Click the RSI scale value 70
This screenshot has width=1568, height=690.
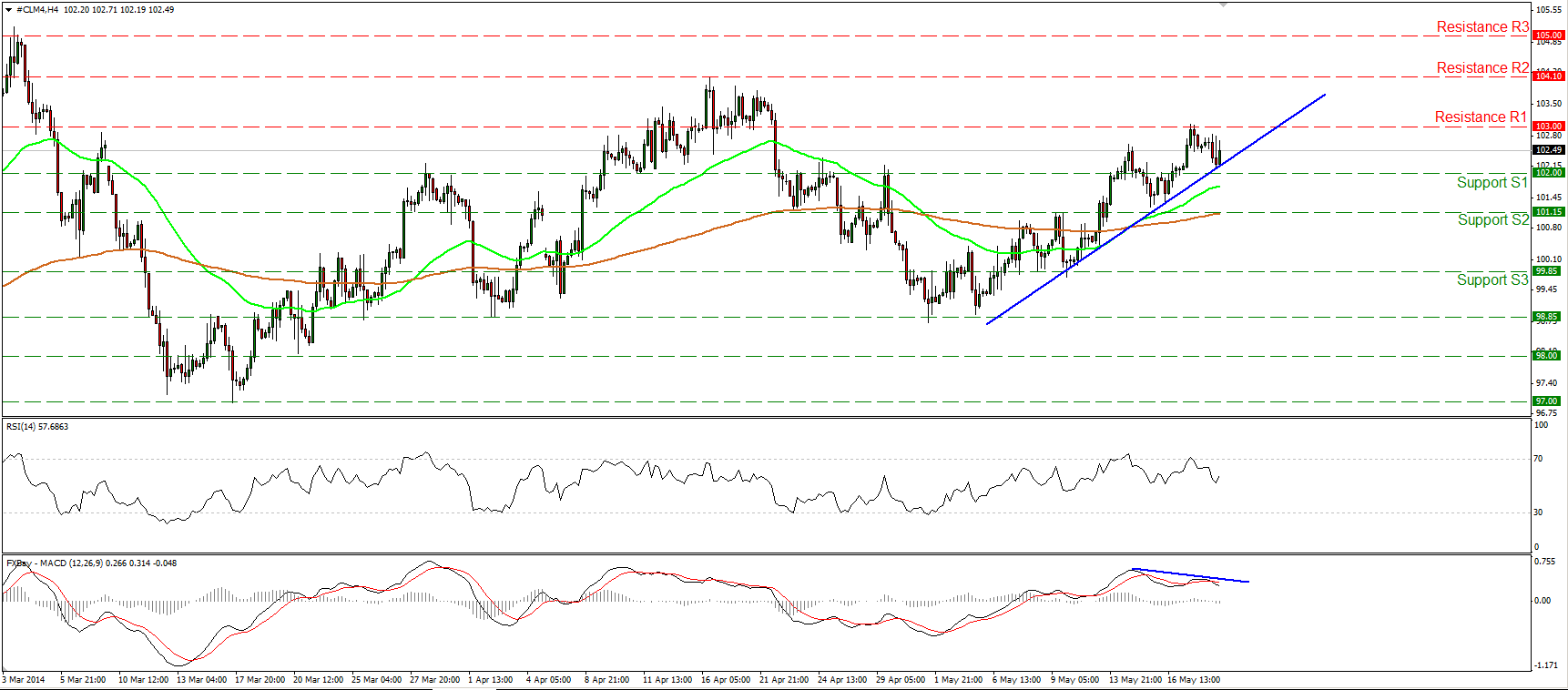tap(1539, 459)
